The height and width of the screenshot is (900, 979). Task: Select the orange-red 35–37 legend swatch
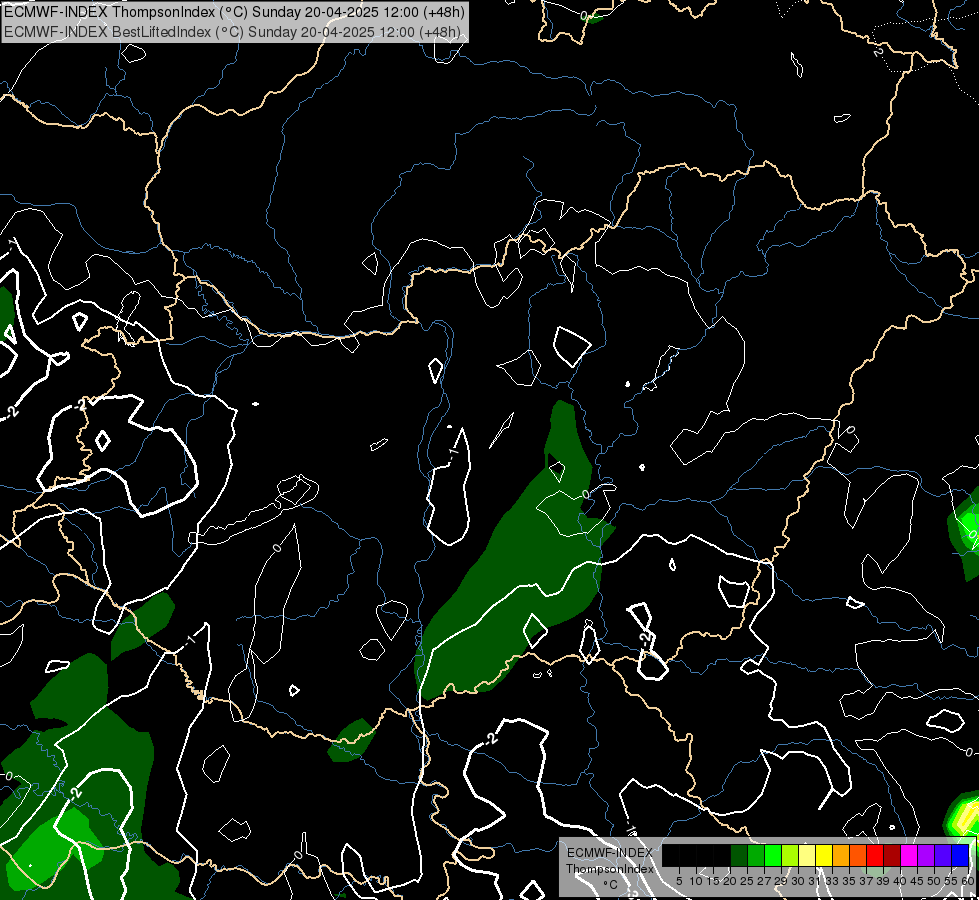pos(858,855)
